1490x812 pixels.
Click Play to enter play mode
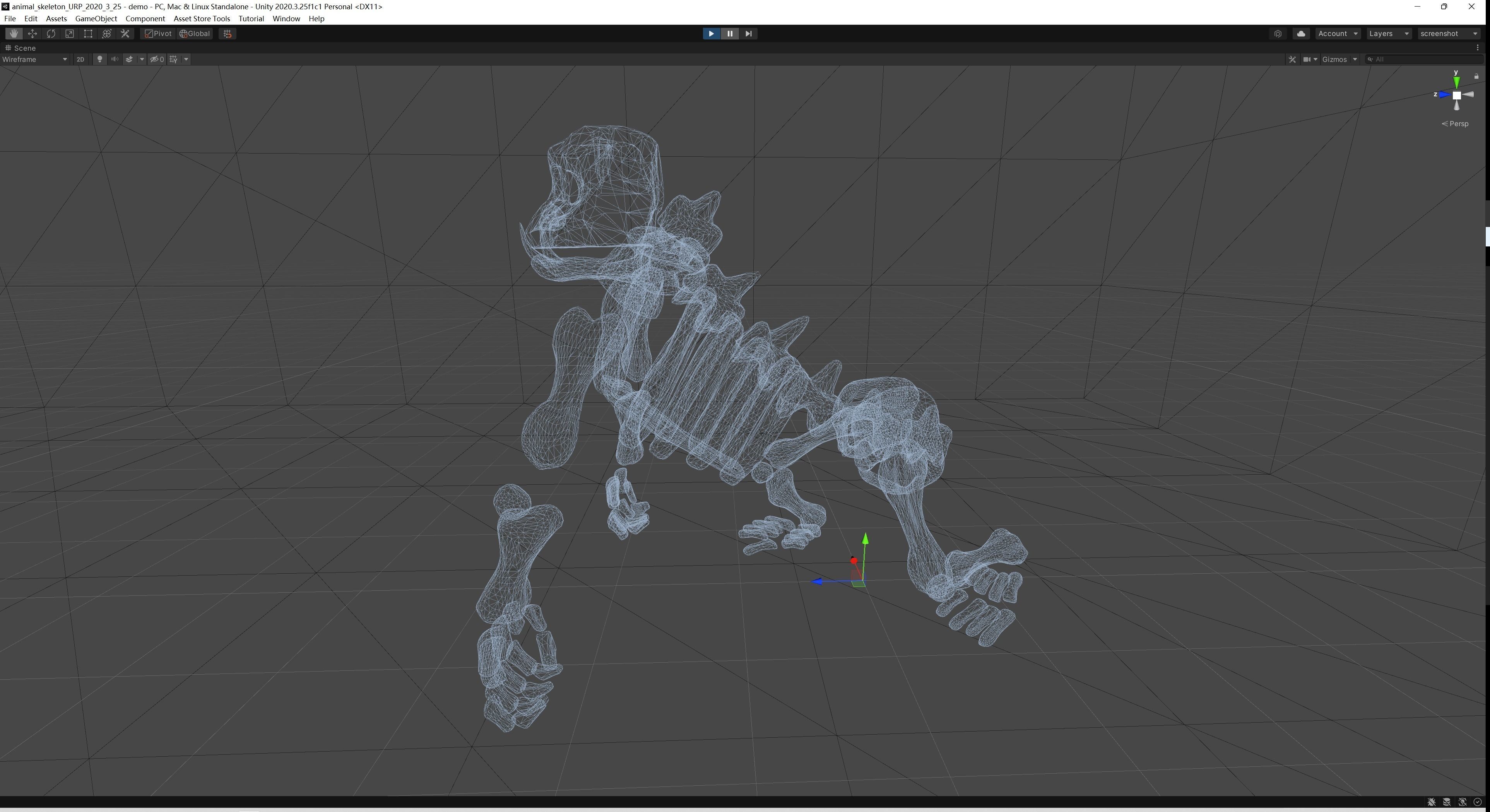coord(711,34)
